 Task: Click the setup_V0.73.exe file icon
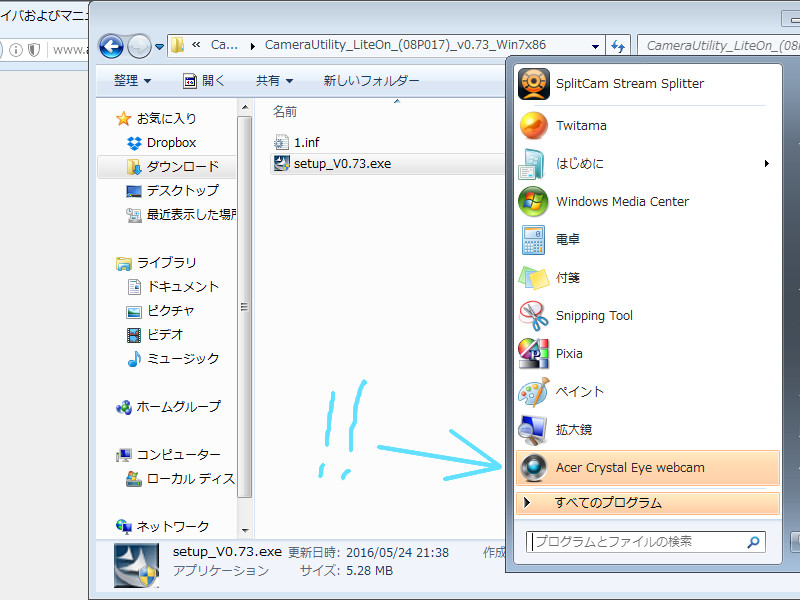pyautogui.click(x=282, y=163)
